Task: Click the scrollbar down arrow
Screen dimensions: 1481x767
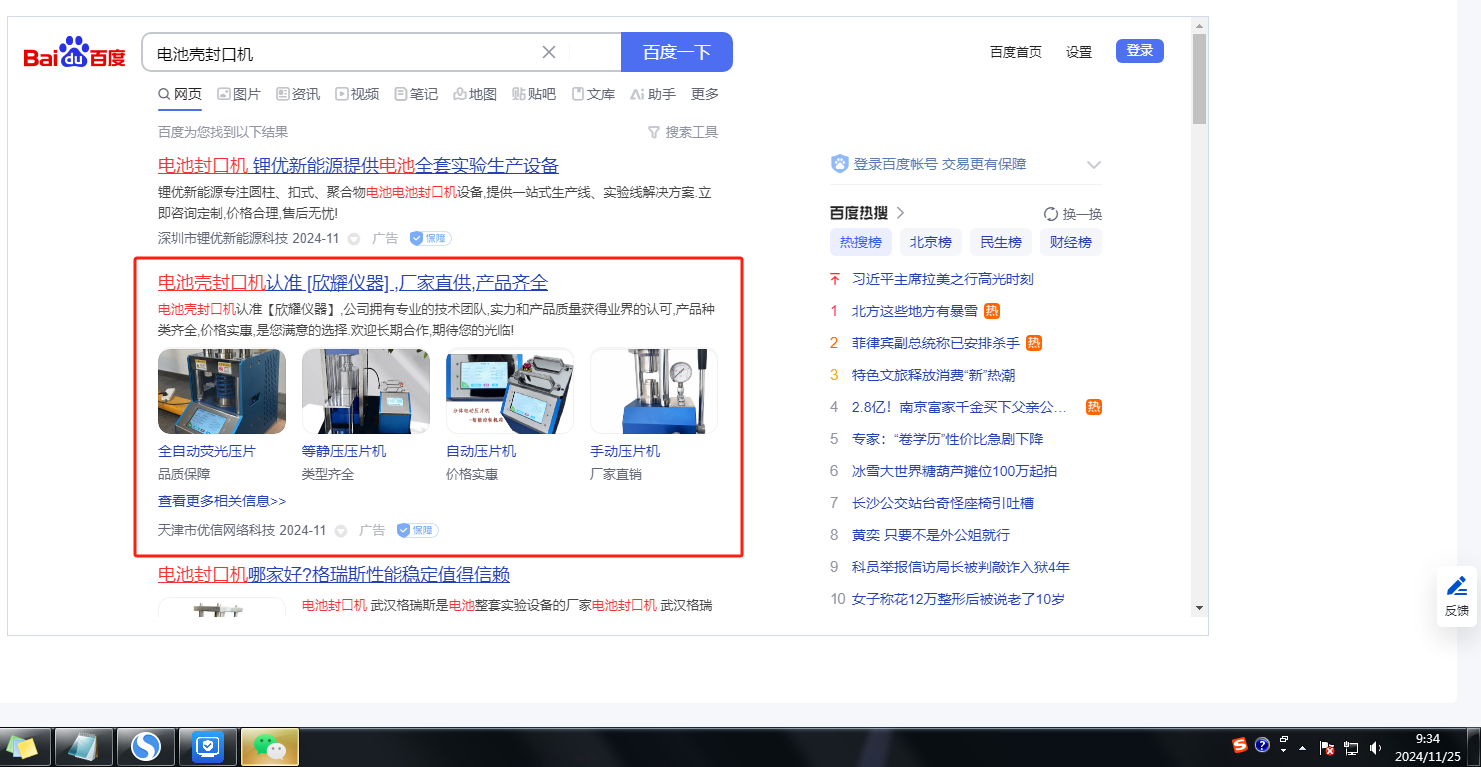Action: pyautogui.click(x=1199, y=608)
